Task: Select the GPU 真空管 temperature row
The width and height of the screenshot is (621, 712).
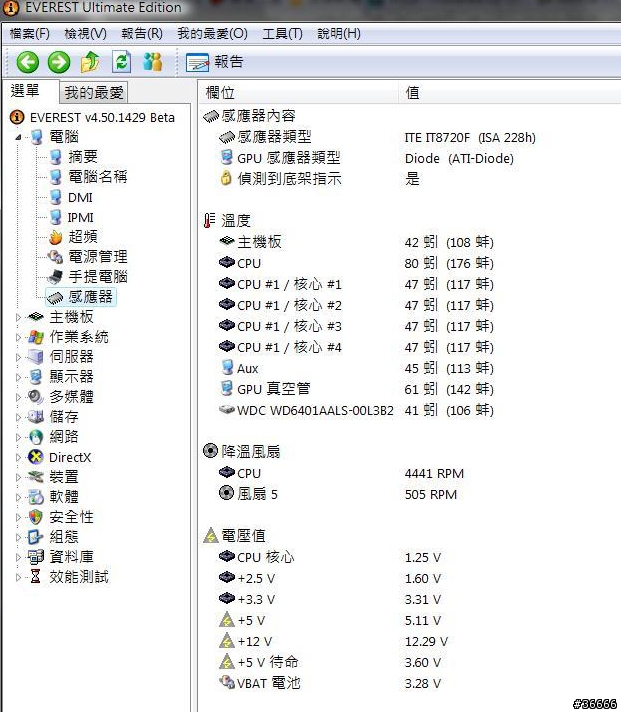Action: tap(356, 389)
